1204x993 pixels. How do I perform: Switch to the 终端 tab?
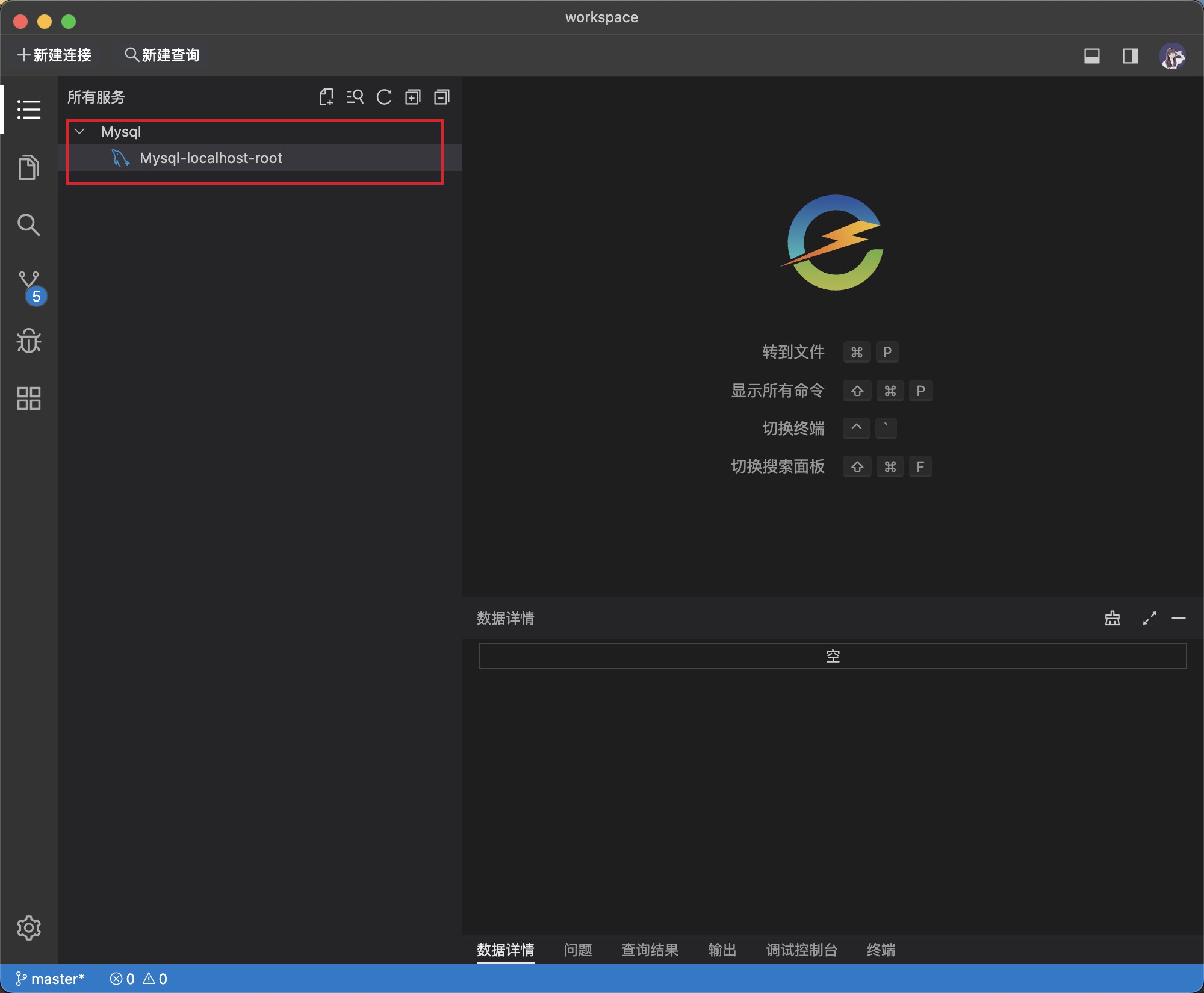click(881, 950)
